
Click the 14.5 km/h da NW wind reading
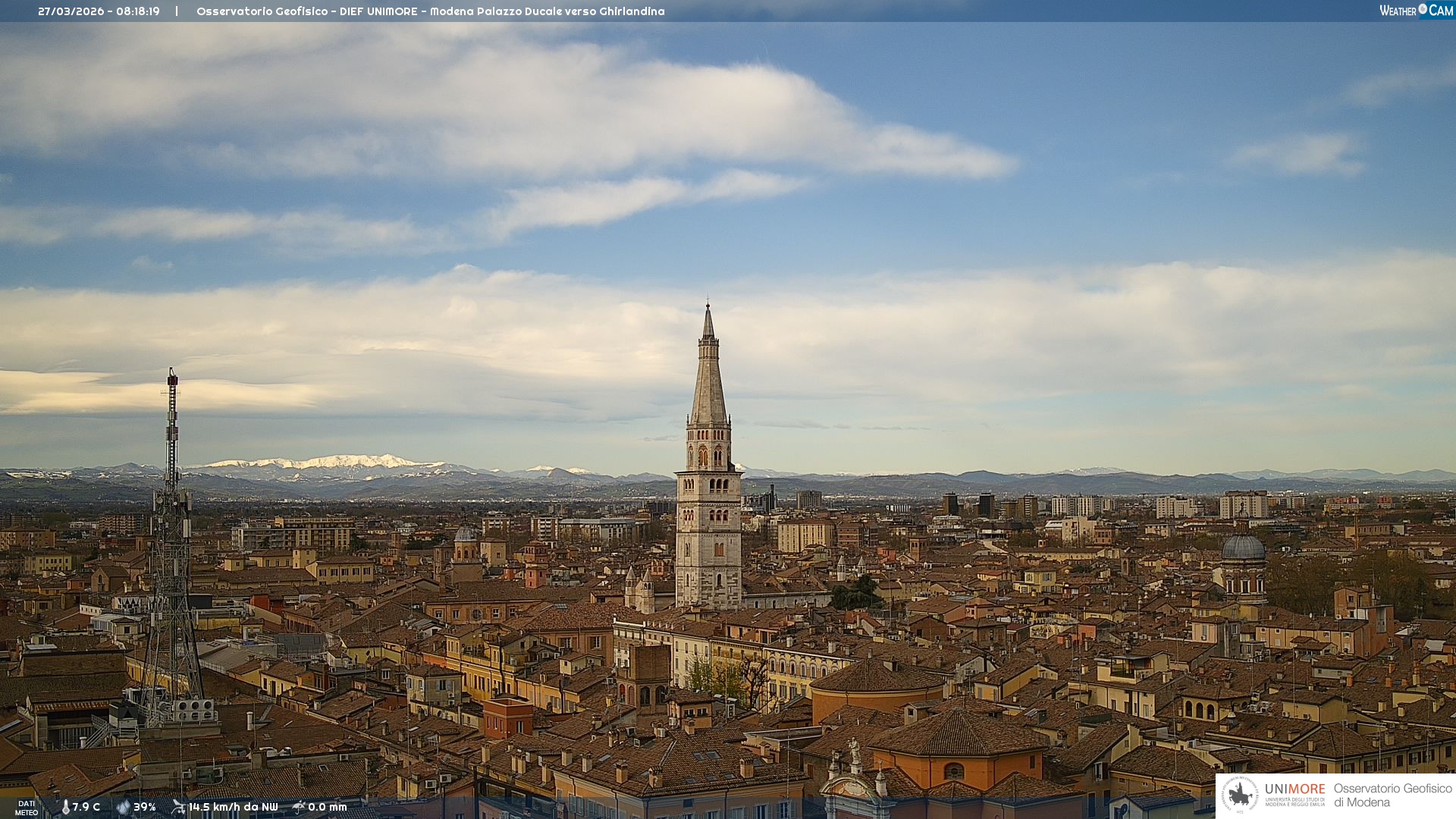coord(234,807)
